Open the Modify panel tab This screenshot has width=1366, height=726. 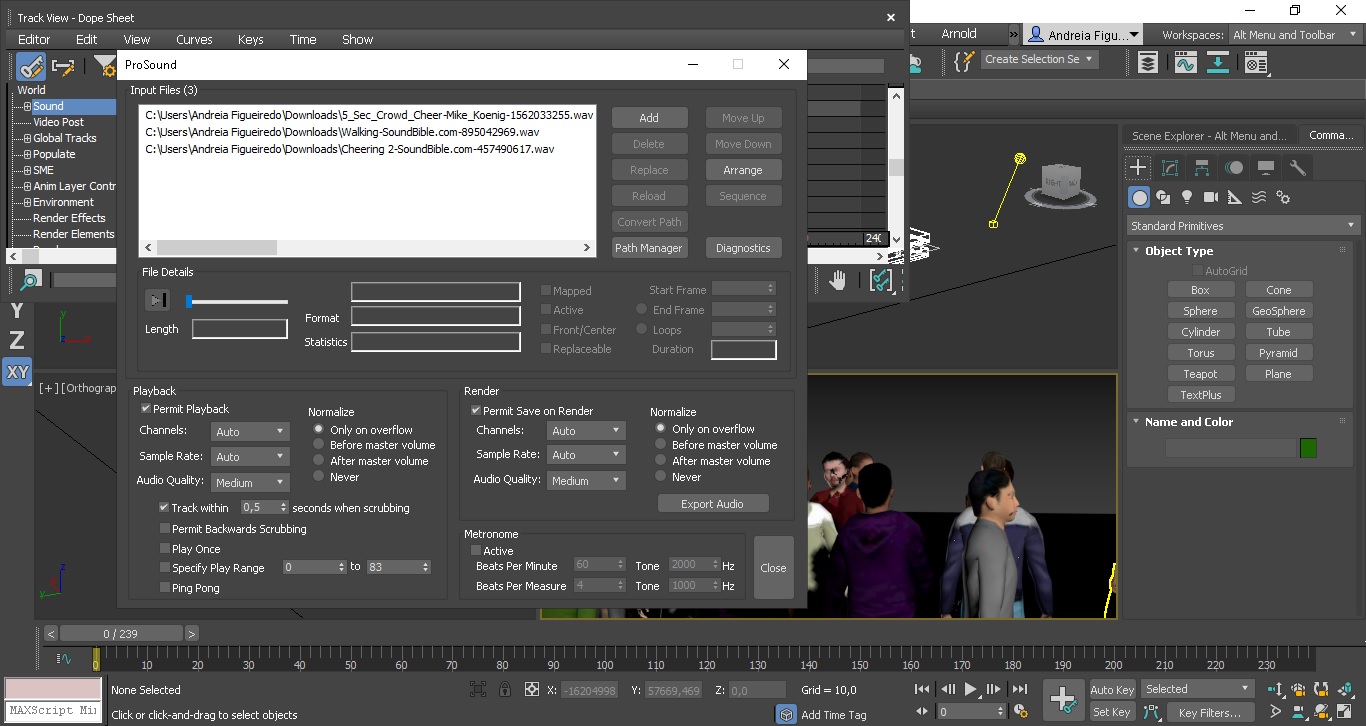click(x=1170, y=168)
